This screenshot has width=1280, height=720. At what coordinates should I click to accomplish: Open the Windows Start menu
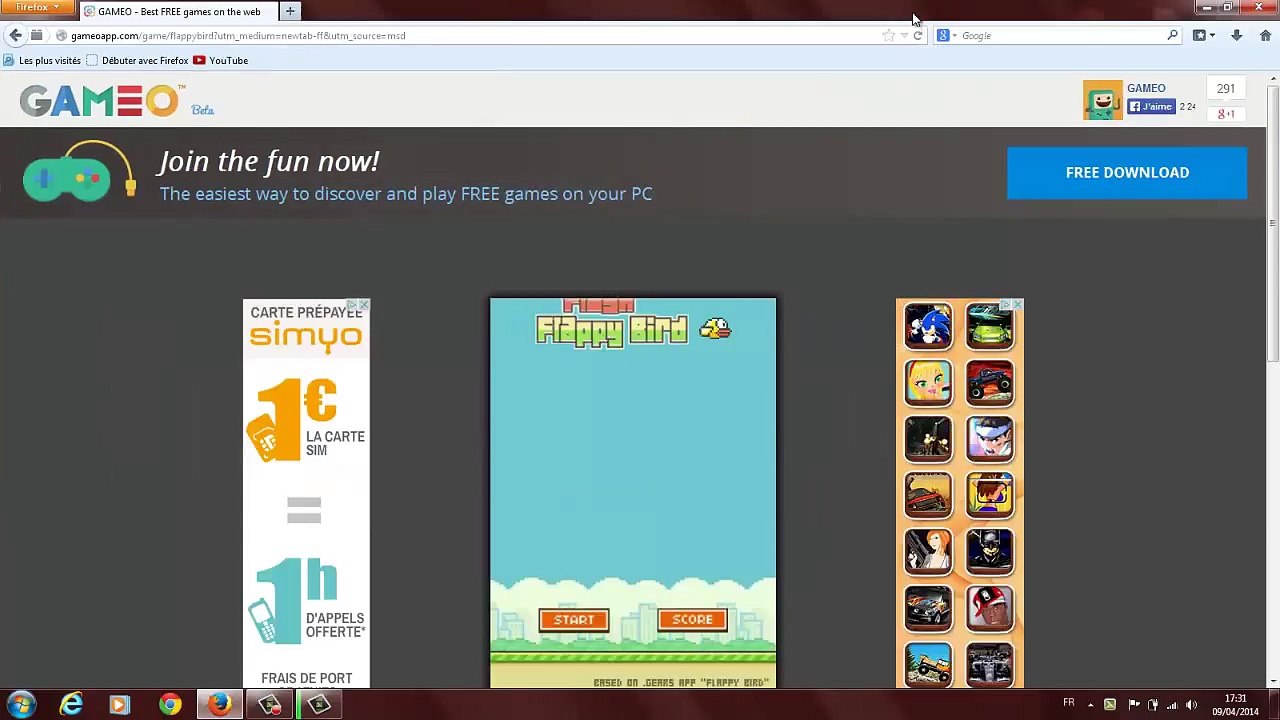click(21, 705)
